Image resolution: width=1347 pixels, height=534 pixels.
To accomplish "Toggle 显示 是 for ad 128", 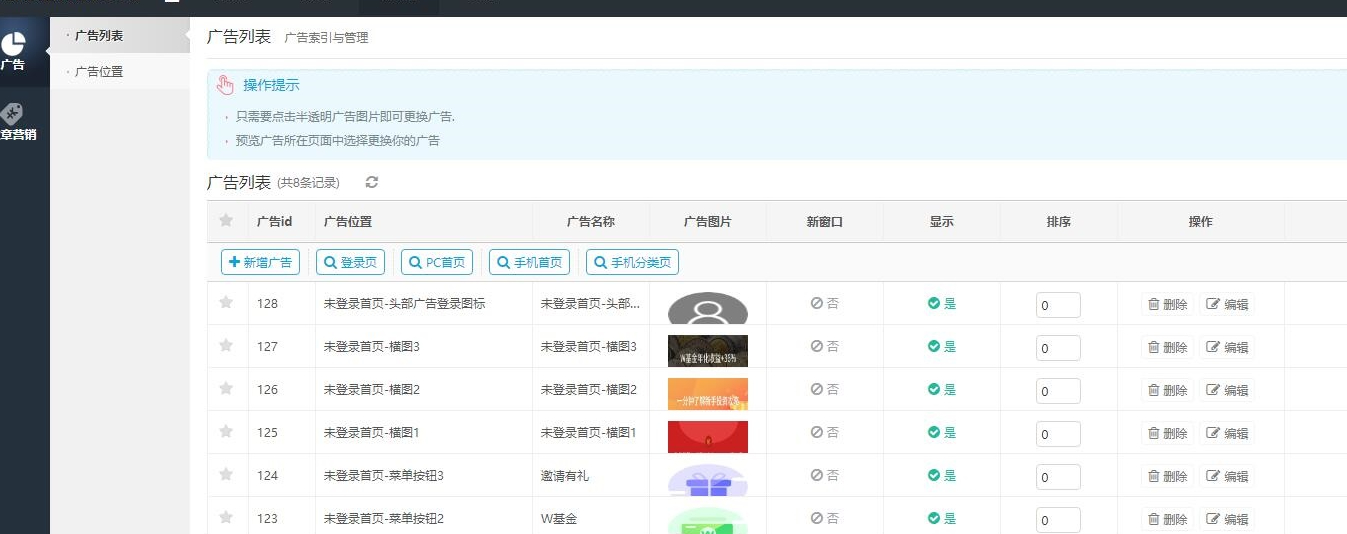I will (x=942, y=303).
